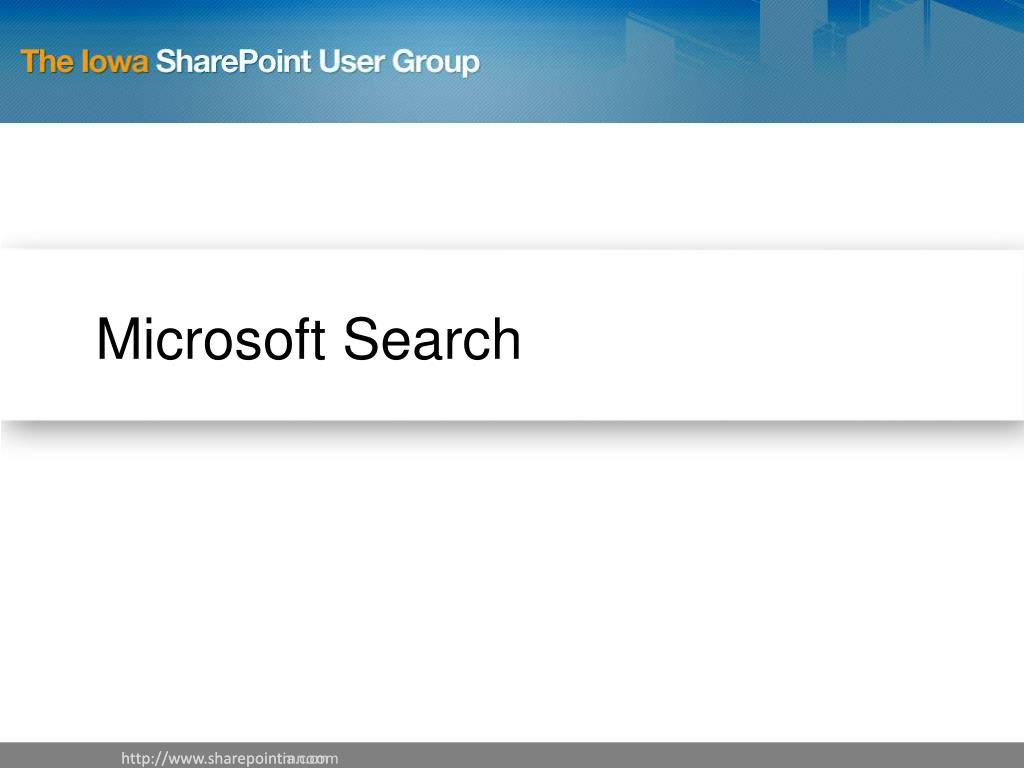Click 'http://' at the start of the footer URL
The image size is (1024, 768).
click(x=144, y=758)
